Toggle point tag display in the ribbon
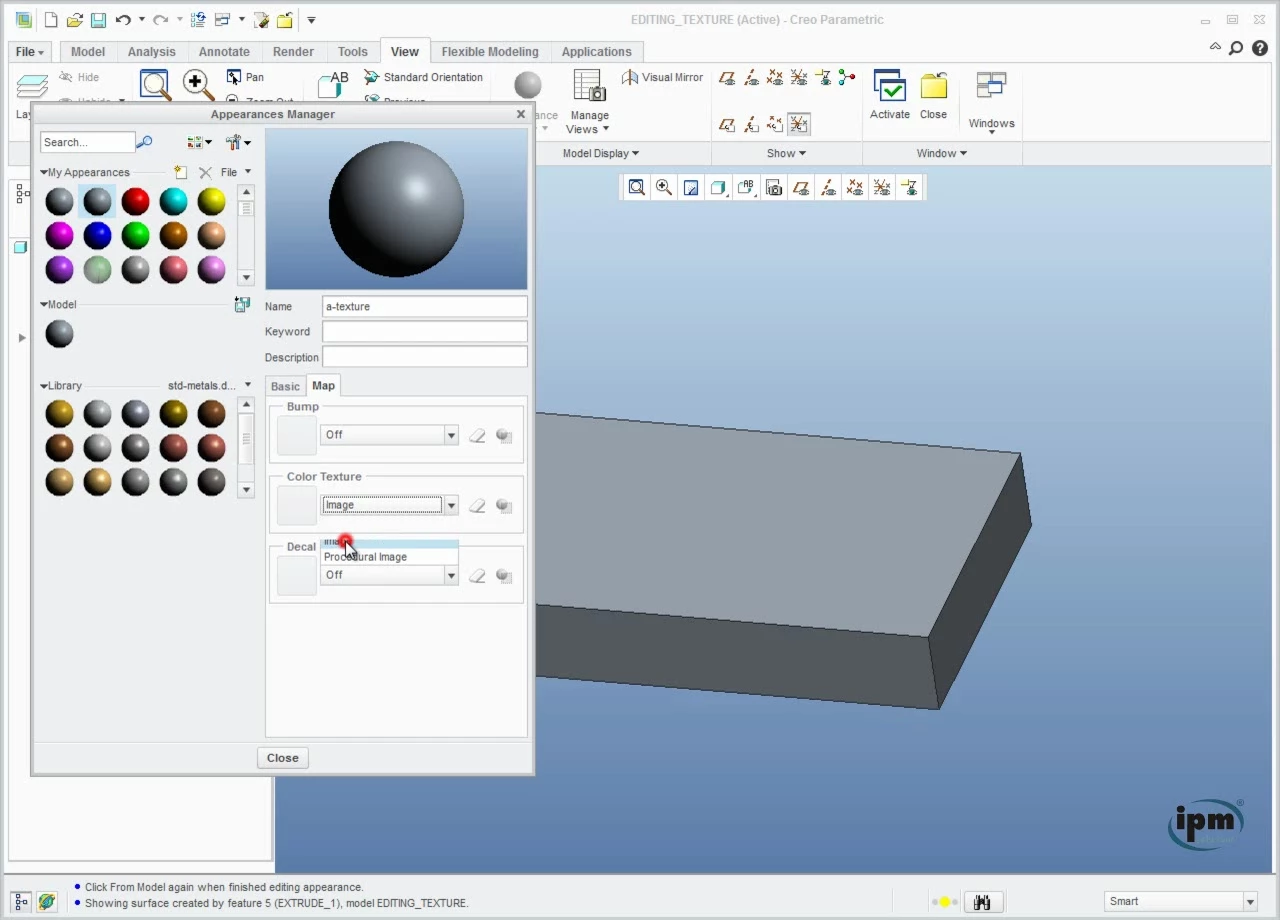The image size is (1280, 920). [x=775, y=124]
